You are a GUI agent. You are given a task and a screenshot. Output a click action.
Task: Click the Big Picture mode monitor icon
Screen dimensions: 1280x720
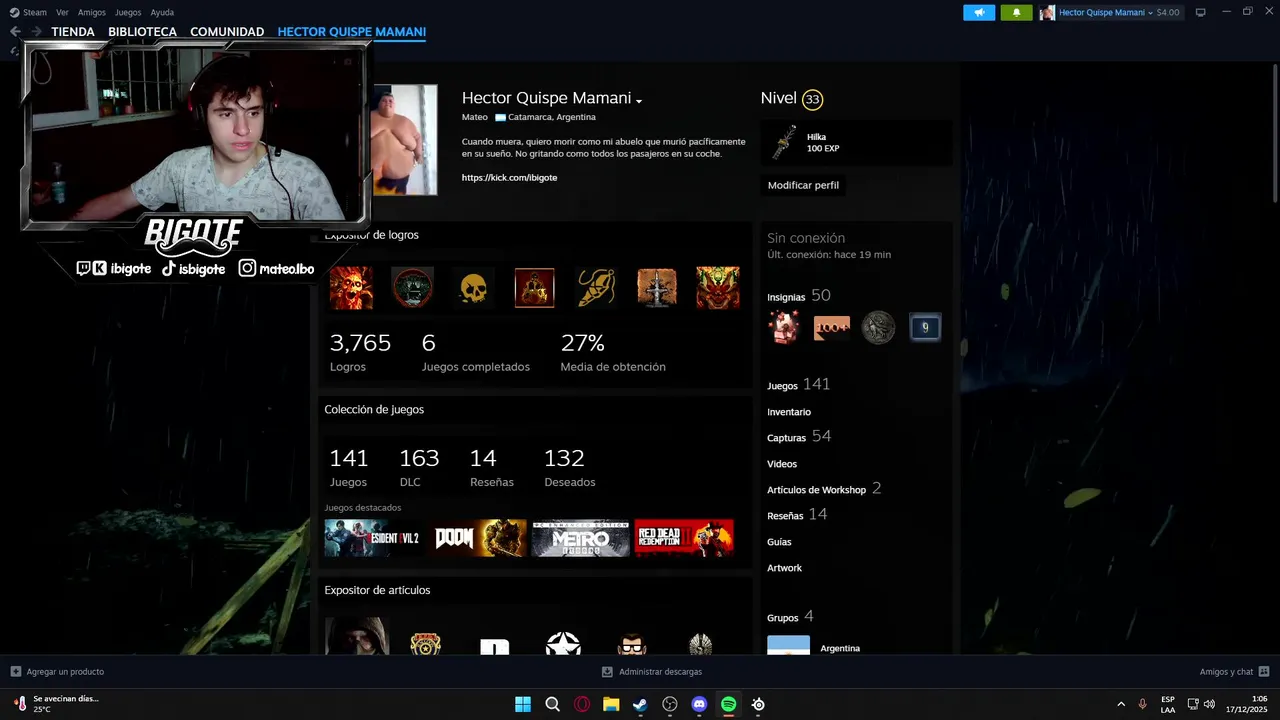point(1201,12)
